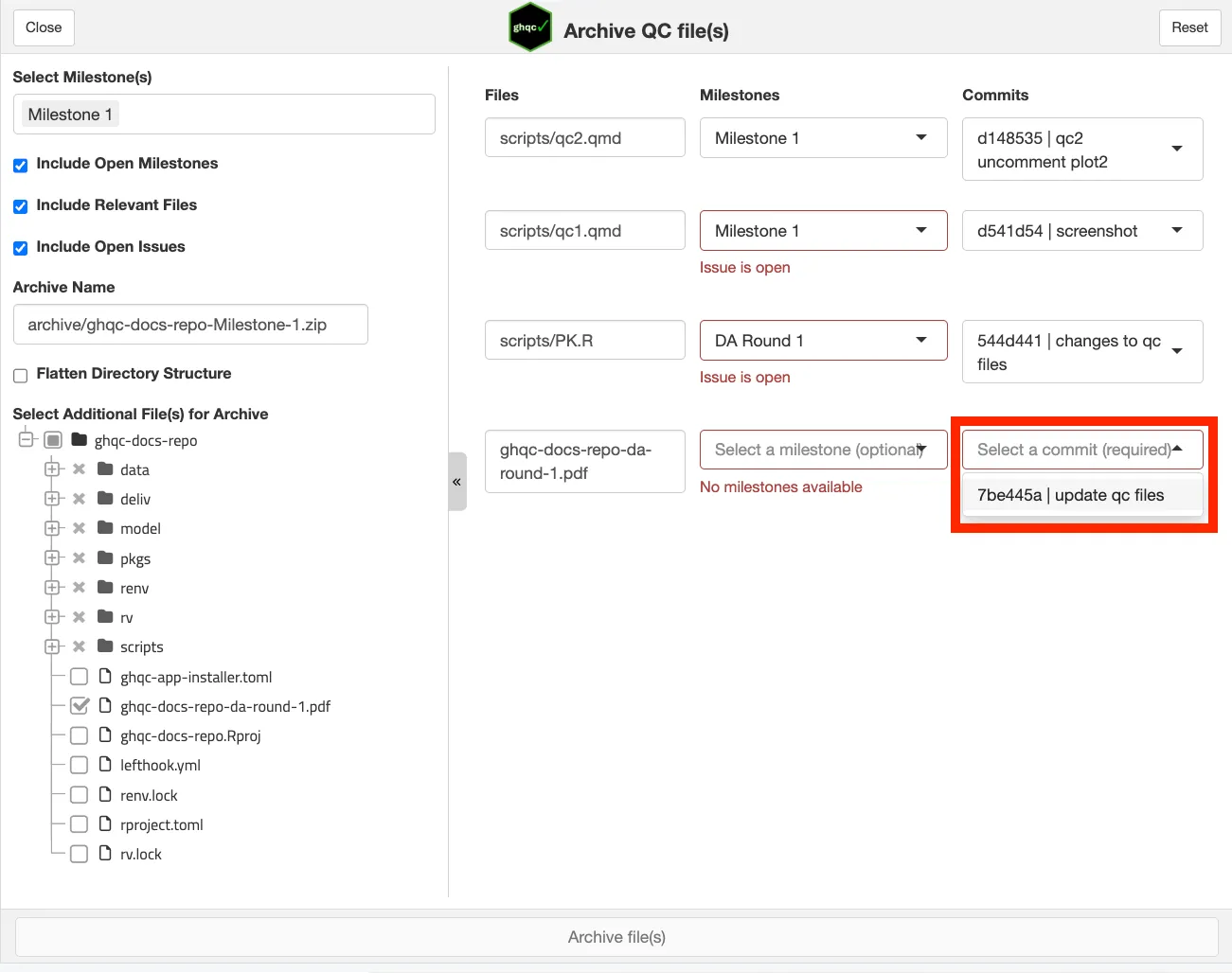Click the X mark beside the model folder
Image resolution: width=1232 pixels, height=973 pixels.
80,528
